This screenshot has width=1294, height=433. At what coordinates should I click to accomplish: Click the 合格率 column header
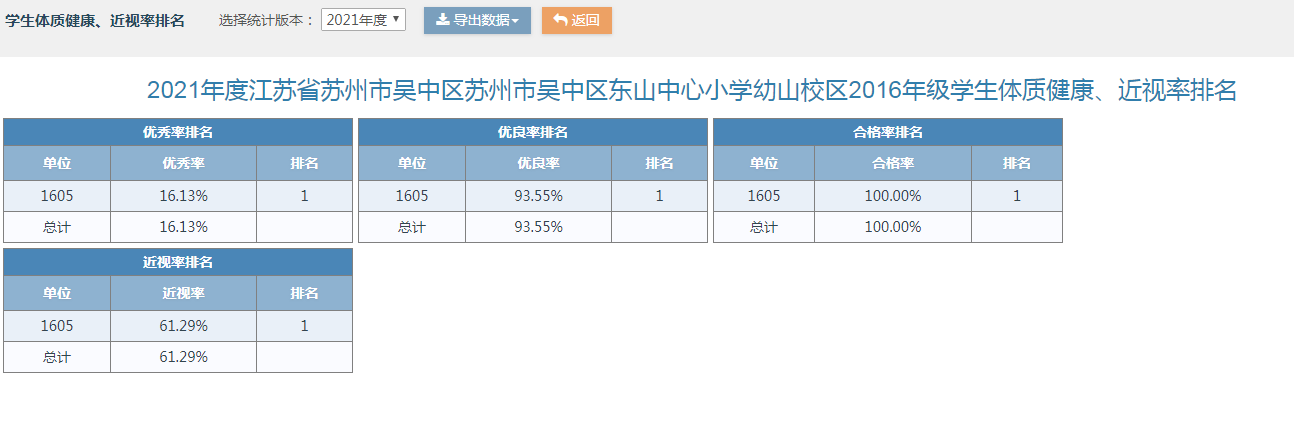point(893,163)
